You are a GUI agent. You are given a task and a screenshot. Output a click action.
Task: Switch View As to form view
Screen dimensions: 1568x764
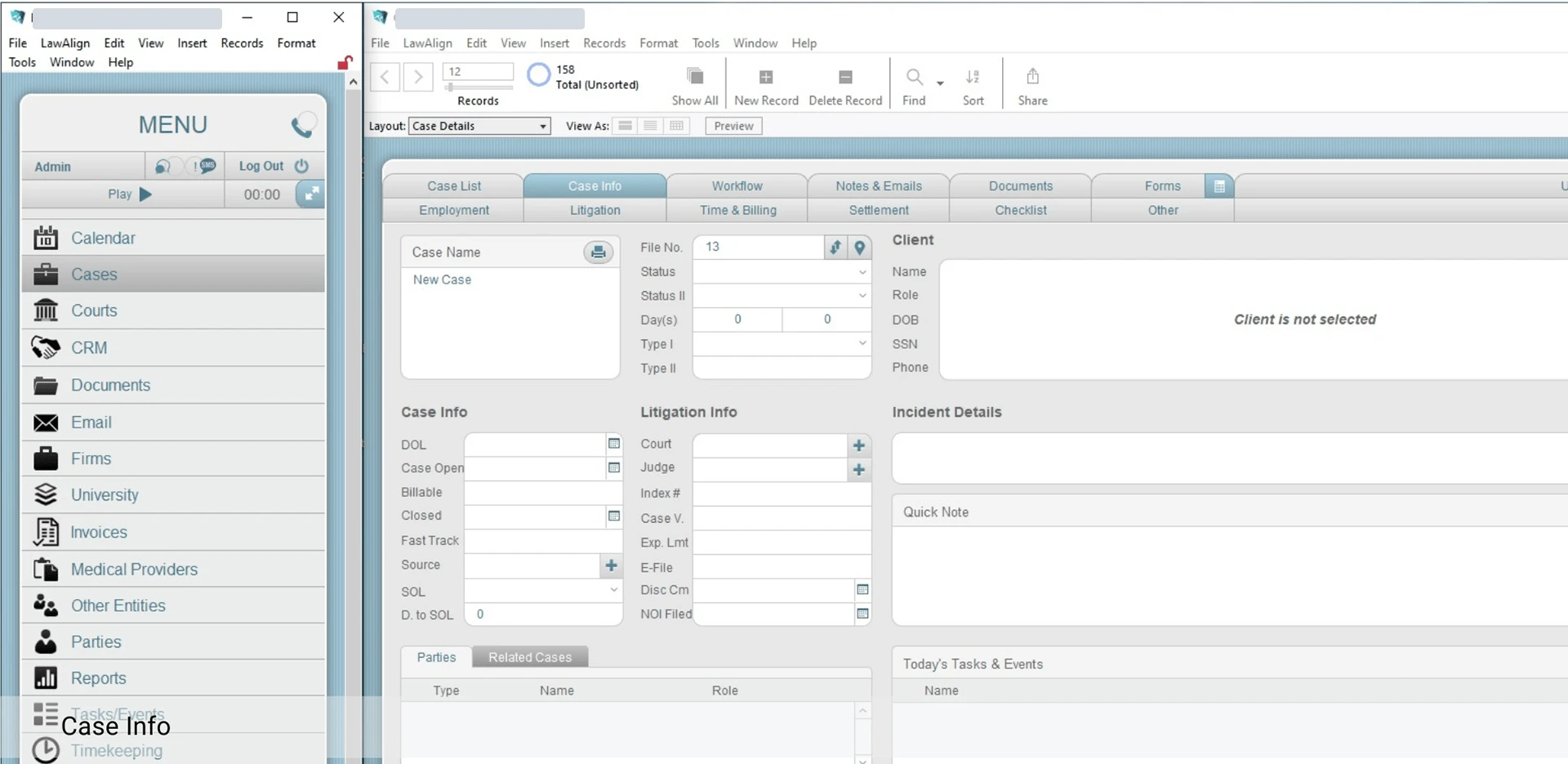pos(625,126)
